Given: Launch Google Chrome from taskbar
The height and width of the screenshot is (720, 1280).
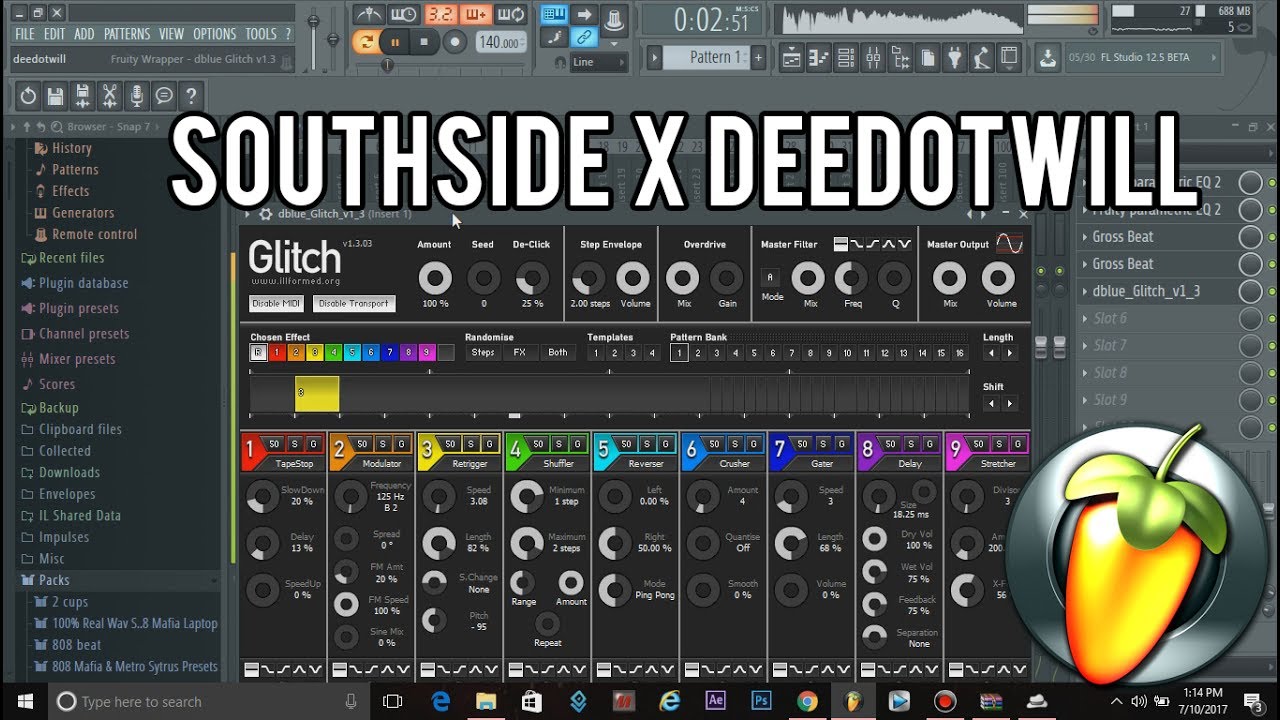Looking at the screenshot, I should coord(807,701).
